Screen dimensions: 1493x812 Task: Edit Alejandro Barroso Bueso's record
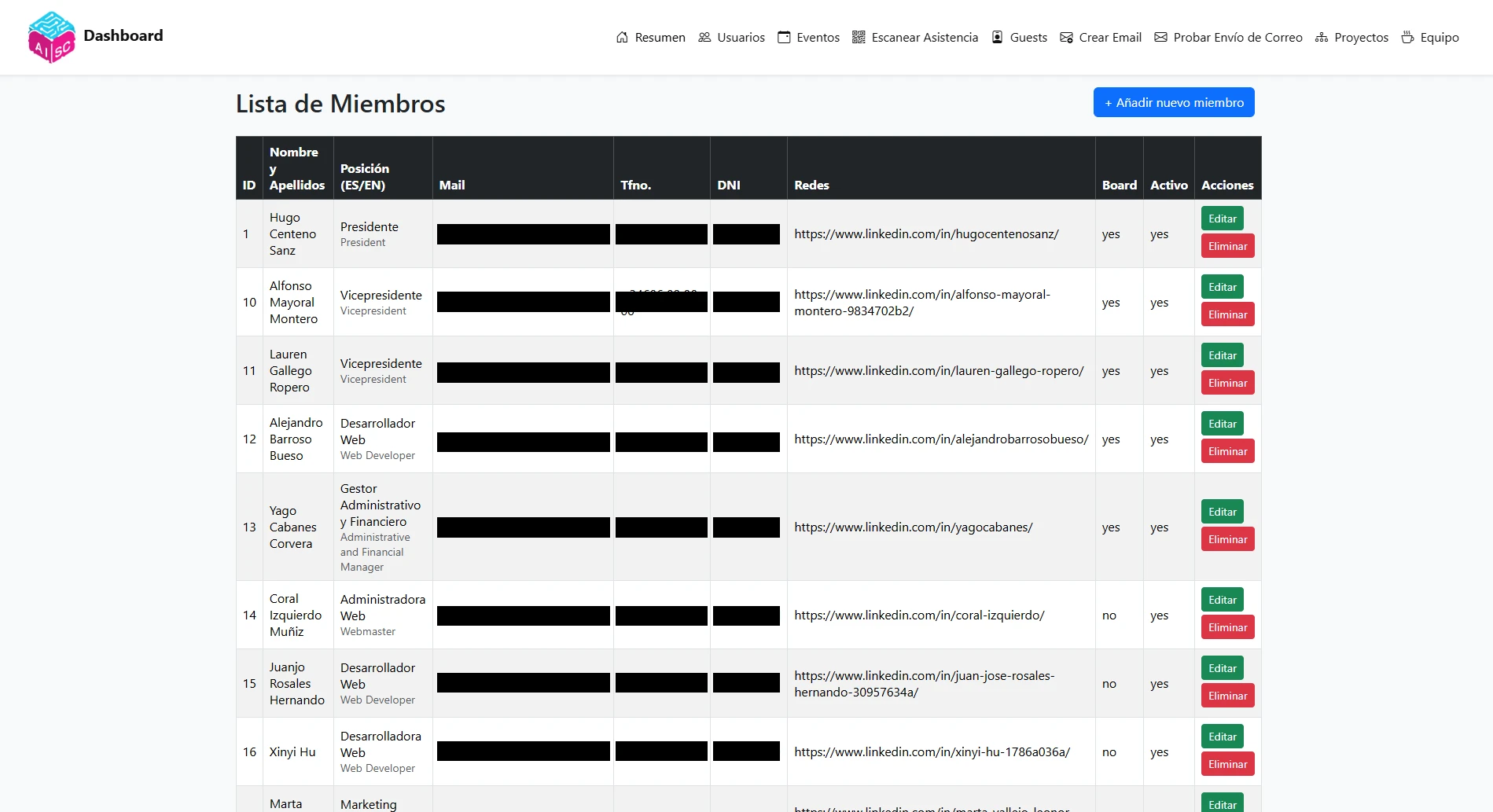tap(1222, 424)
